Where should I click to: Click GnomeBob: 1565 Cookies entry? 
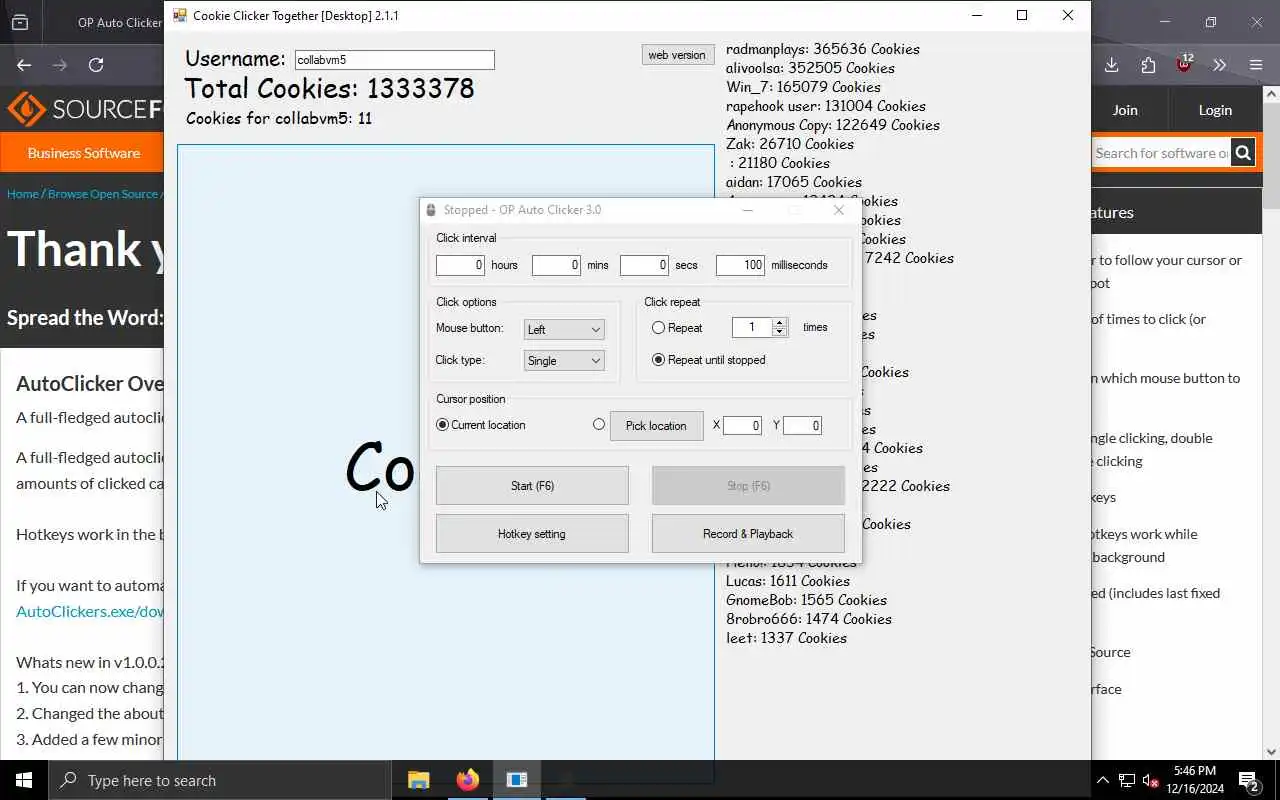[x=806, y=600]
